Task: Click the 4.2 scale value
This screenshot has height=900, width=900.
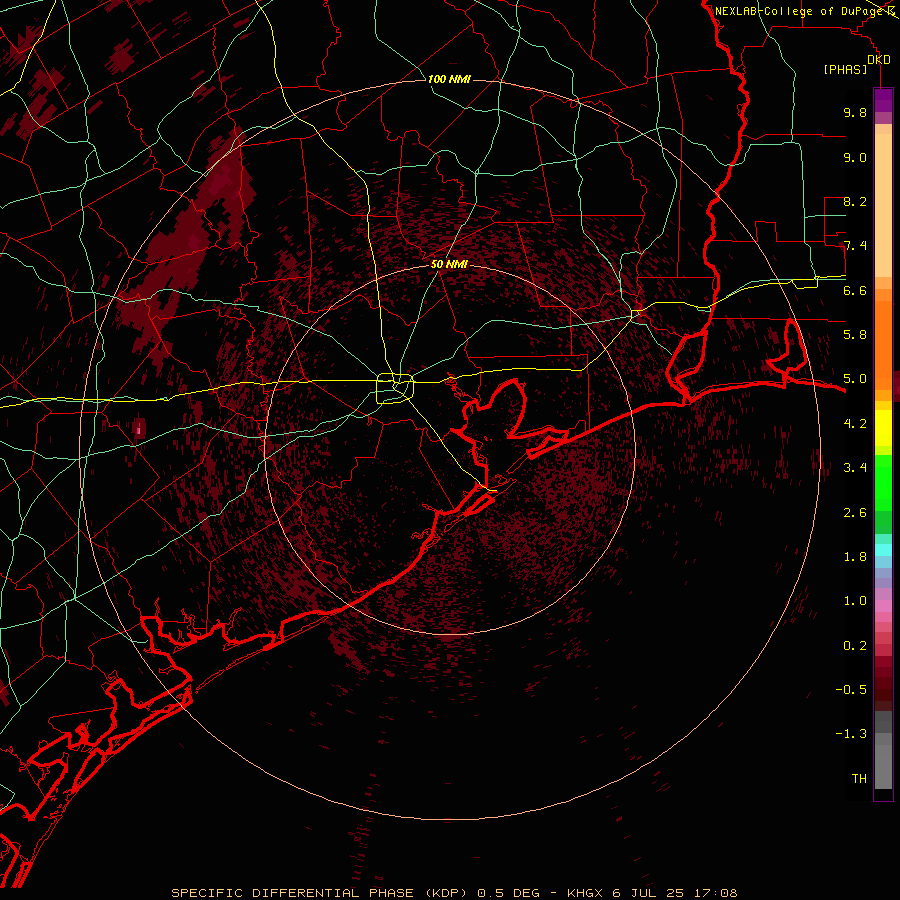Action: pyautogui.click(x=855, y=424)
